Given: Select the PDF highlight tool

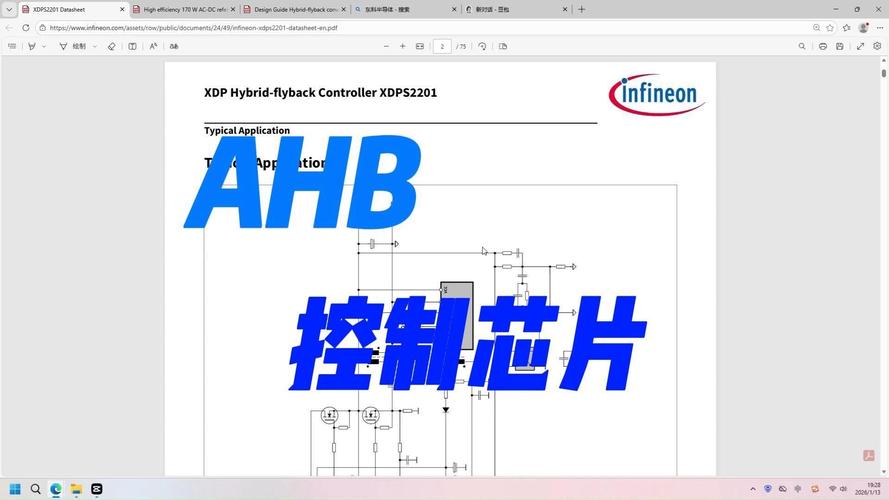Looking at the screenshot, I should (x=32, y=46).
